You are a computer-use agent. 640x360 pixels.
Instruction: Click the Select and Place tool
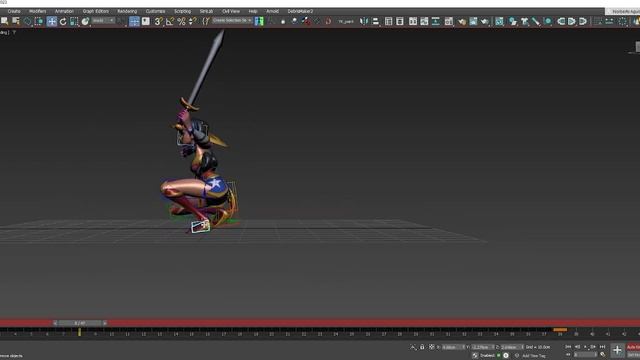(x=85, y=21)
